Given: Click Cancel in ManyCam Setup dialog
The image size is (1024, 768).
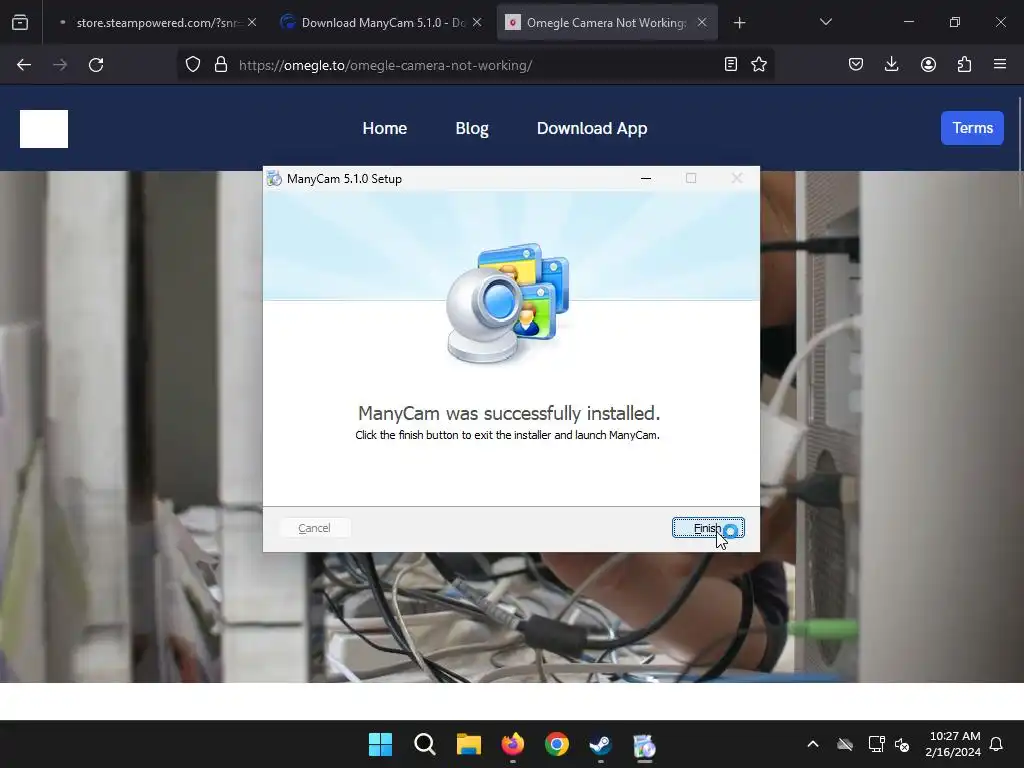Looking at the screenshot, I should coord(314,528).
